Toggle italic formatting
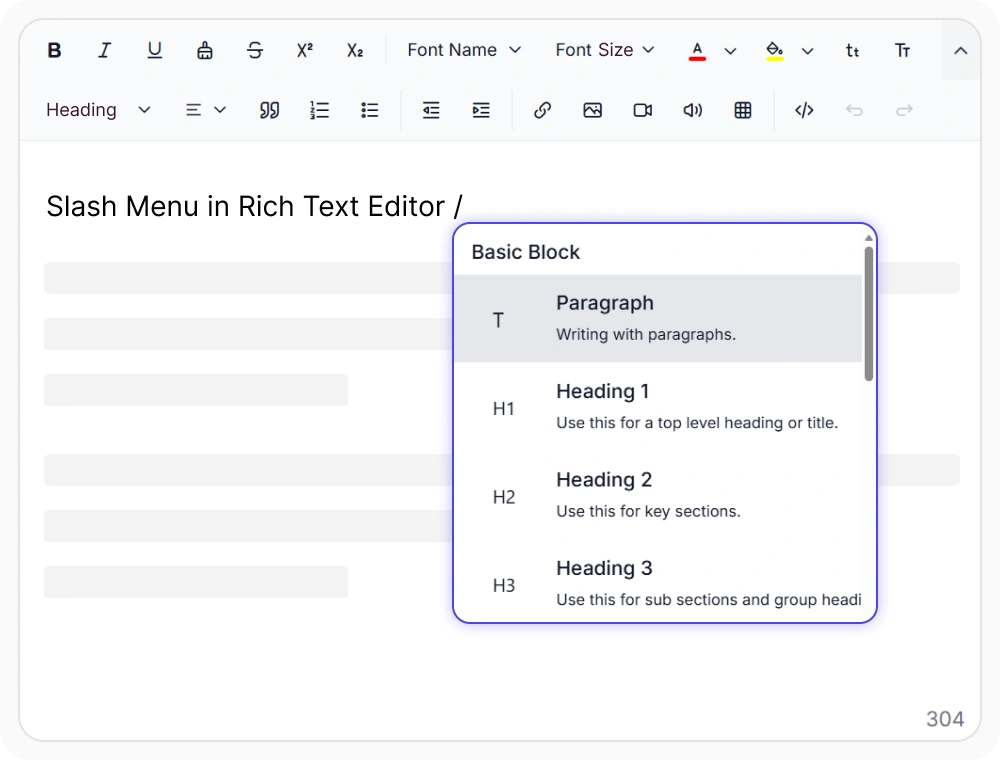 [x=105, y=50]
